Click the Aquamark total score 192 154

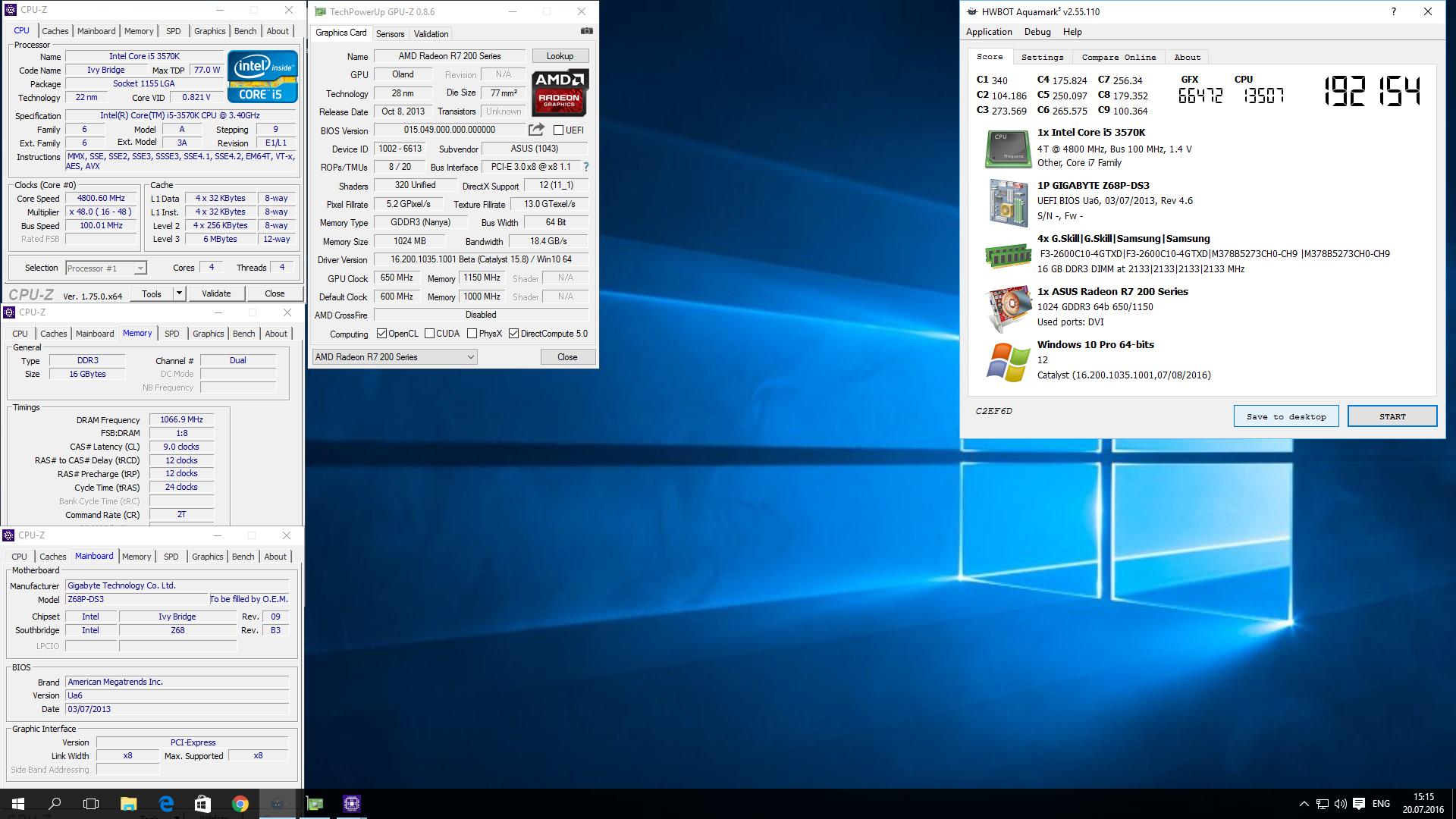(1373, 91)
